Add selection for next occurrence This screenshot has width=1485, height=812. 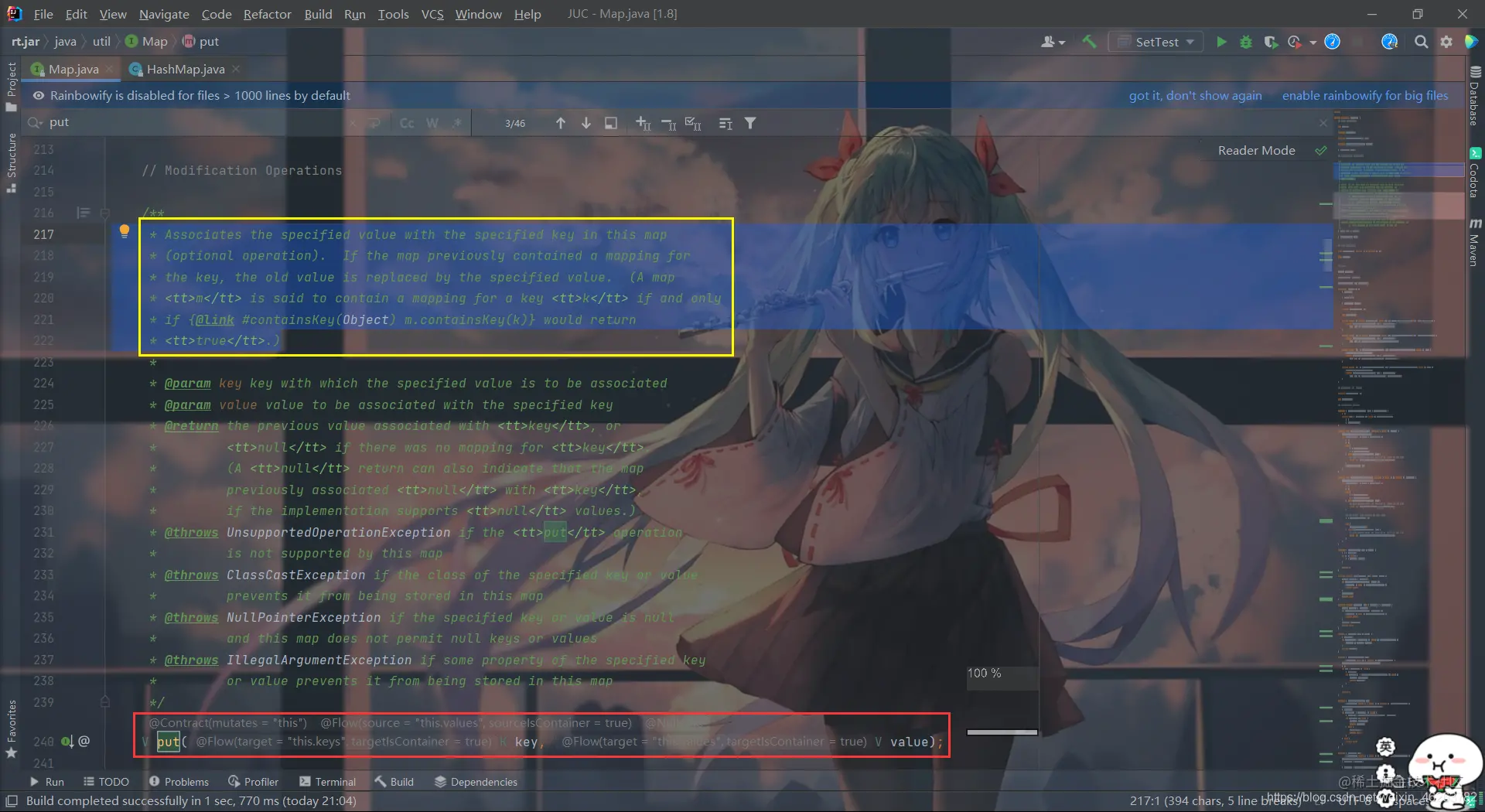click(x=643, y=123)
